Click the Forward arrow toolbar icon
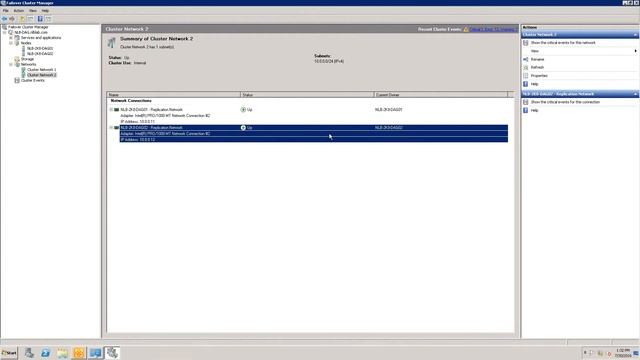640x360 pixels. click(12, 19)
